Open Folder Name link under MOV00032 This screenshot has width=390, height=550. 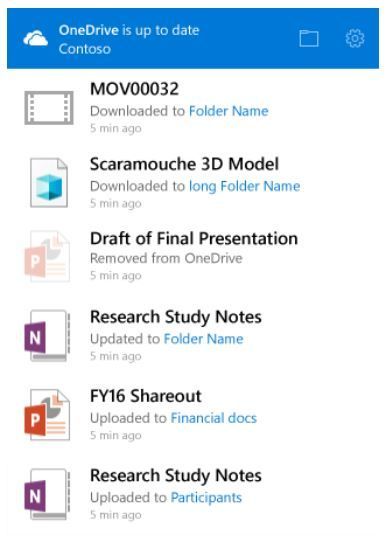pyautogui.click(x=229, y=111)
